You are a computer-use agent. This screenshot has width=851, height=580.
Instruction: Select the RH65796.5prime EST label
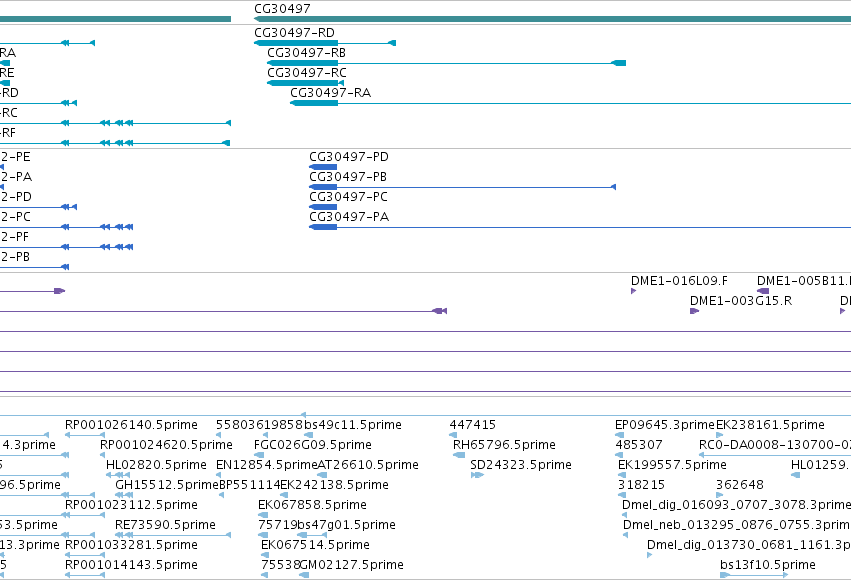click(x=504, y=445)
